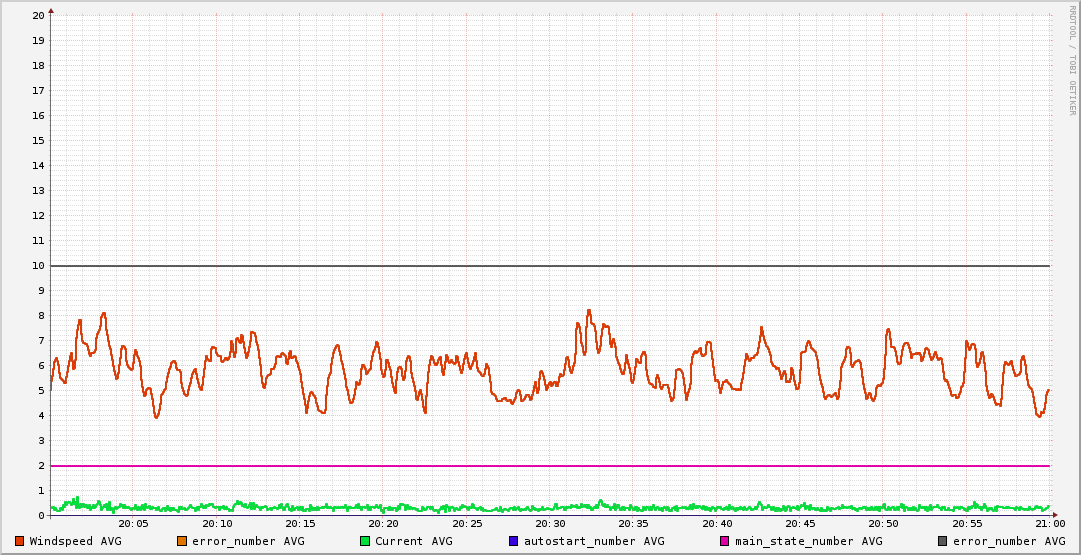Click the arrow at the x-axis right end
The width and height of the screenshot is (1081, 555).
(x=1054, y=515)
